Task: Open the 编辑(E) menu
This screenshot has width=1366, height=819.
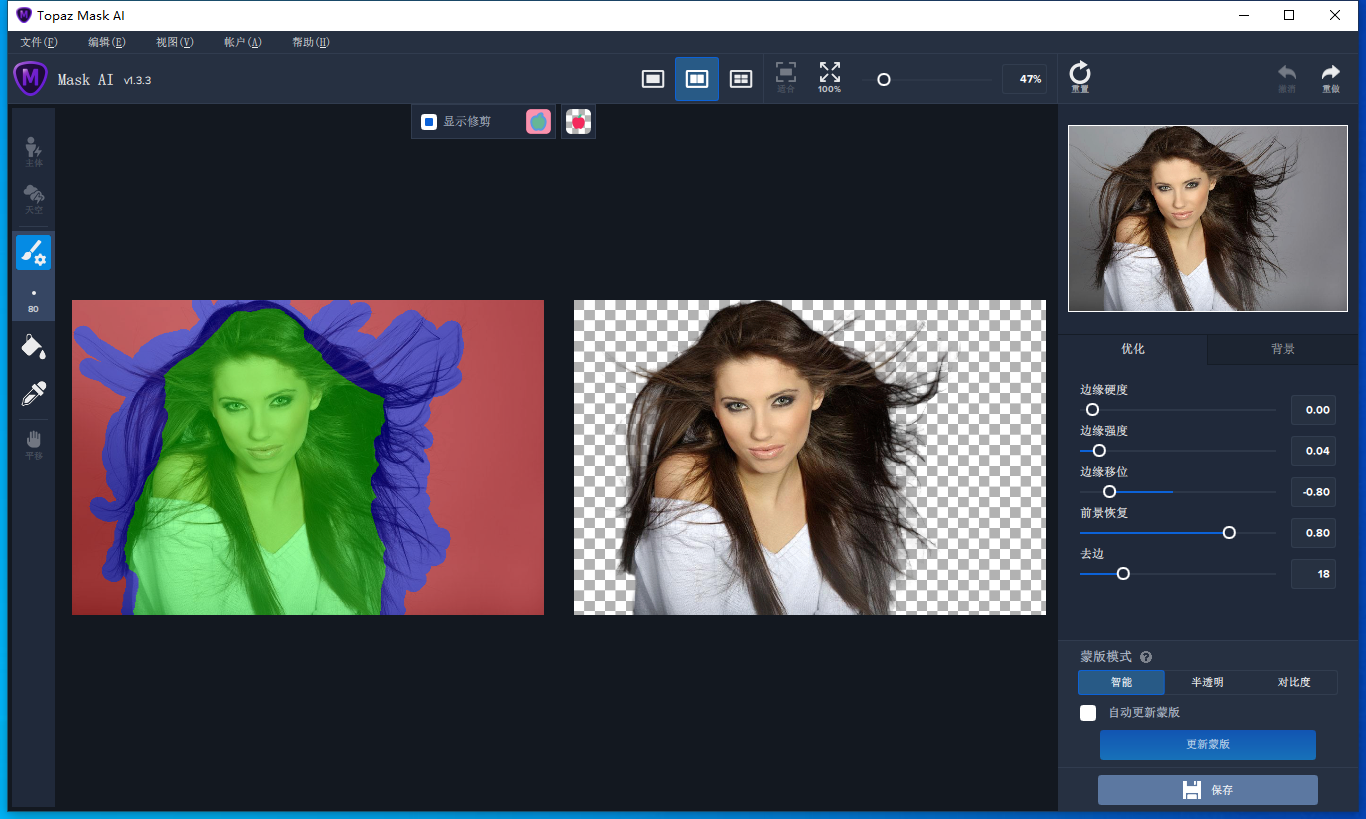Action: point(107,42)
